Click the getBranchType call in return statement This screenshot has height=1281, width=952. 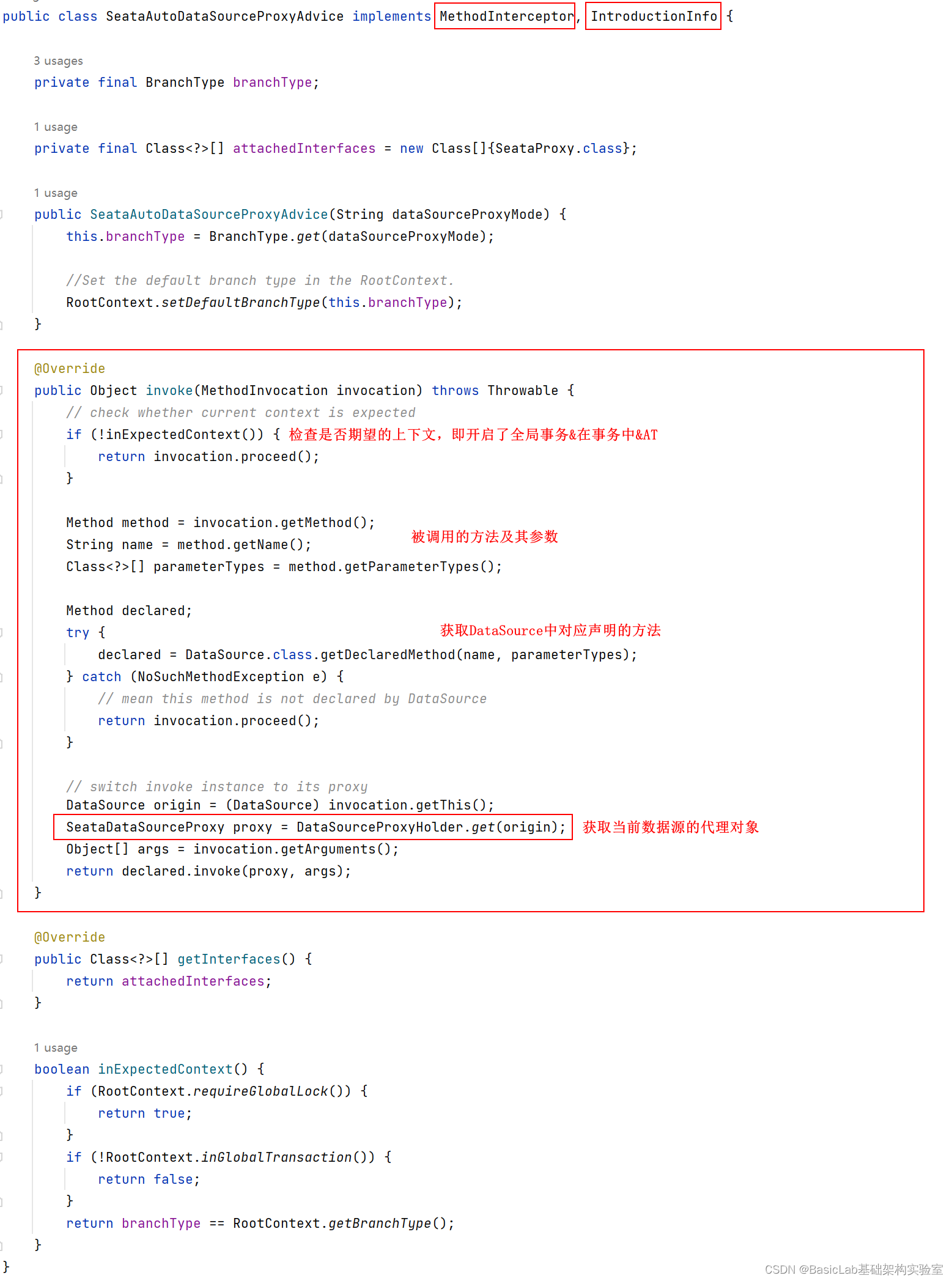[x=380, y=1224]
